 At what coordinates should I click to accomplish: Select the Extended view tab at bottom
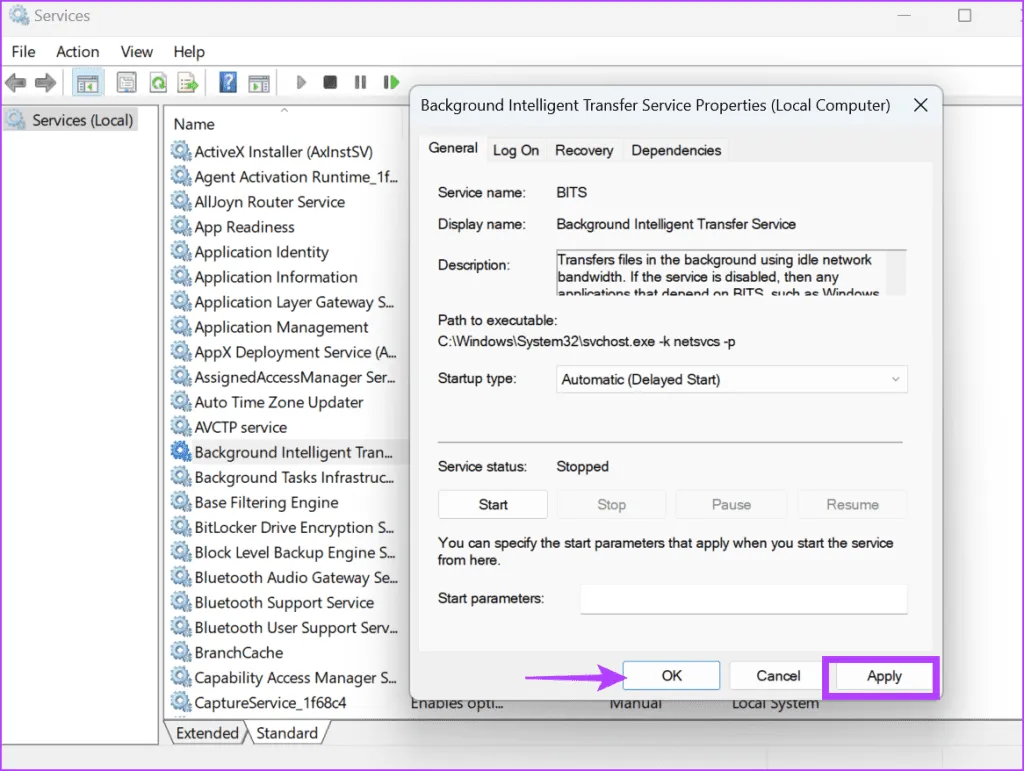coord(207,733)
